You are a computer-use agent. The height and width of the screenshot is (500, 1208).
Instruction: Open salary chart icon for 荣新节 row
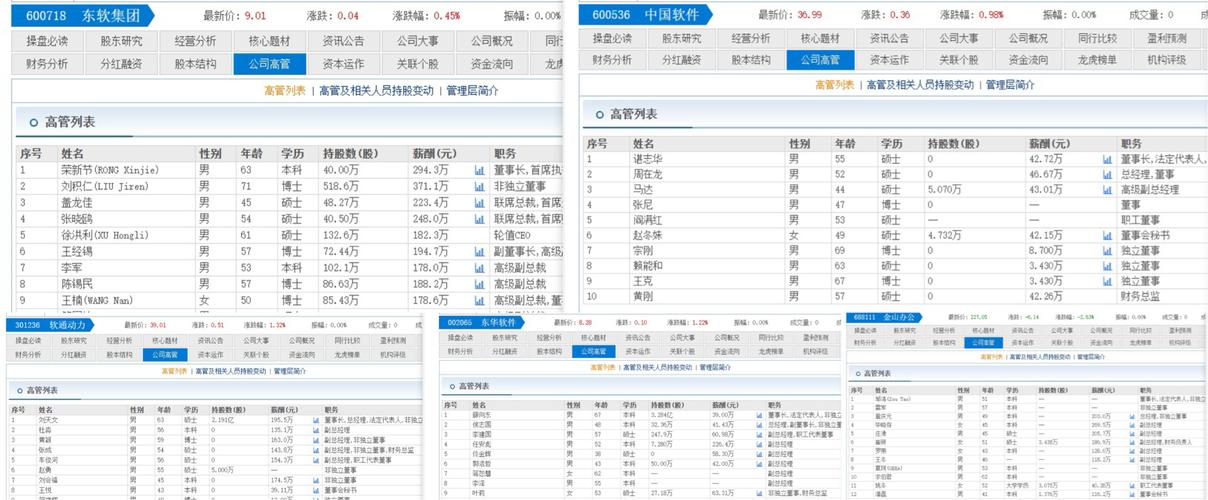[480, 171]
